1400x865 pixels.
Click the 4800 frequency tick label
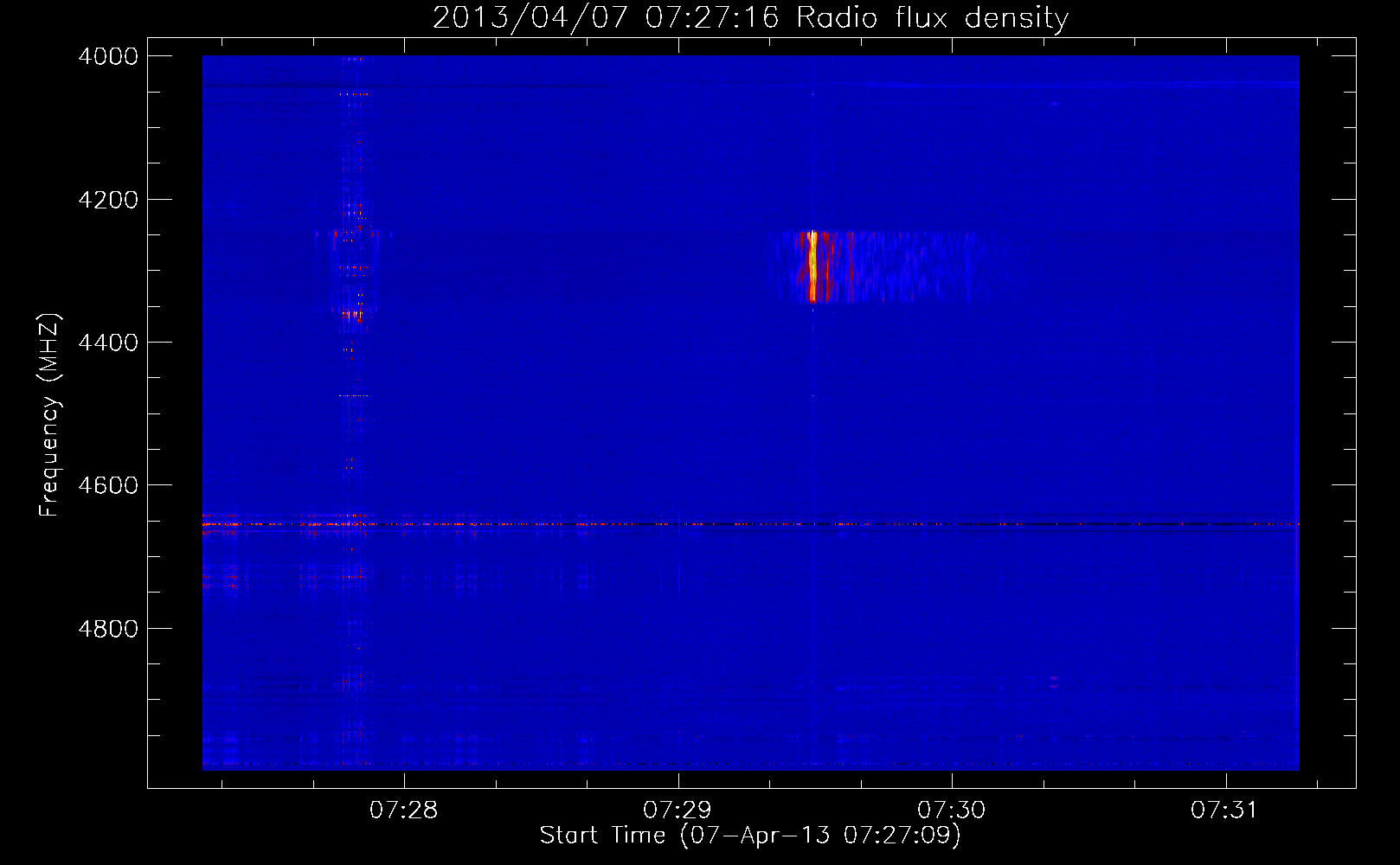(x=108, y=628)
